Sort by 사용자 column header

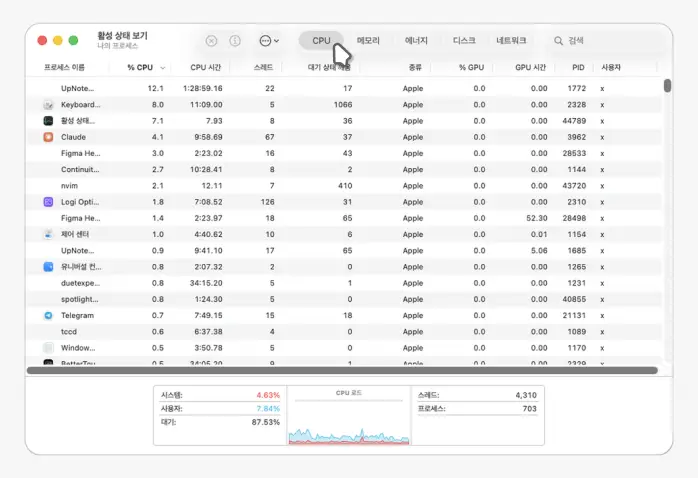tap(611, 67)
